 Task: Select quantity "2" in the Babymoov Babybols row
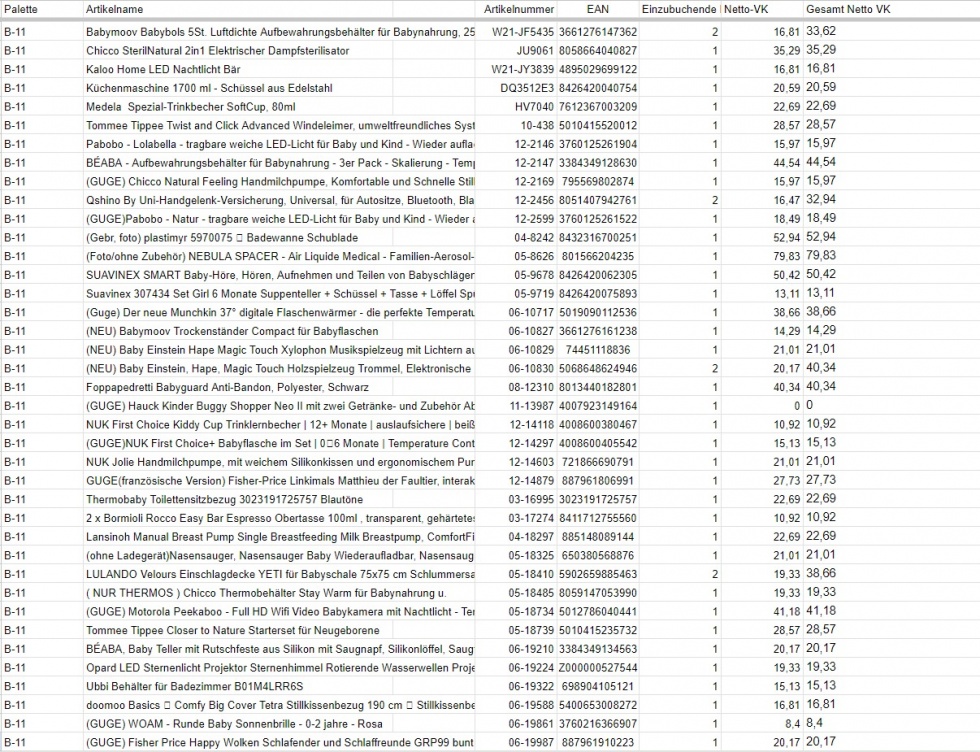point(715,32)
